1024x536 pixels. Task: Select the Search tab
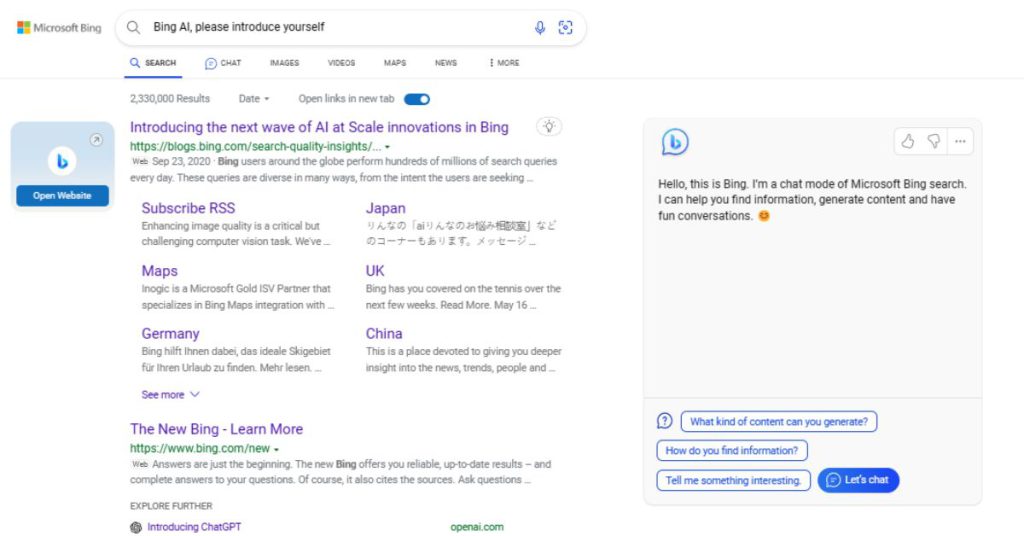(153, 63)
